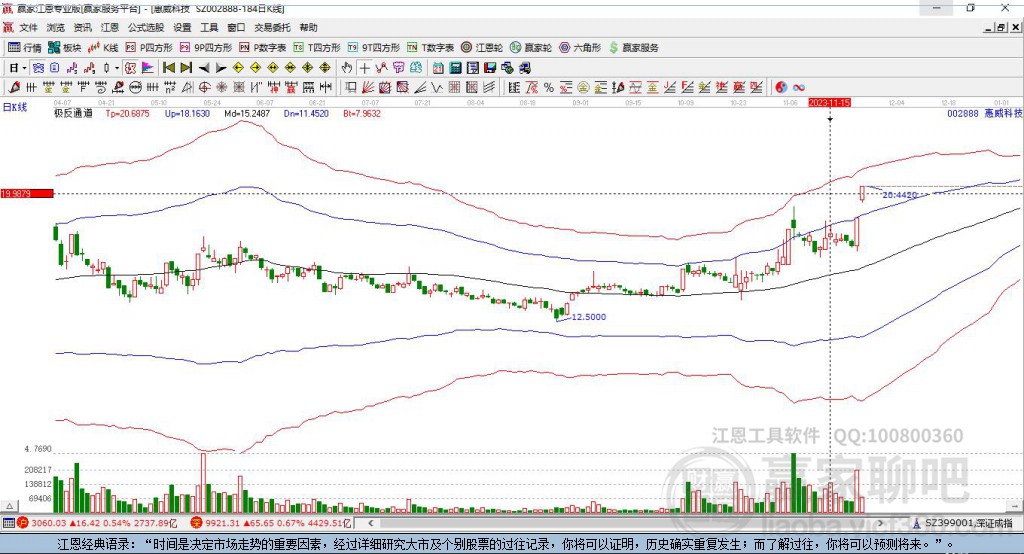Viewport: 1024px width, 554px height.
Task: Open the 行情 market quotes view
Action: click(25, 48)
